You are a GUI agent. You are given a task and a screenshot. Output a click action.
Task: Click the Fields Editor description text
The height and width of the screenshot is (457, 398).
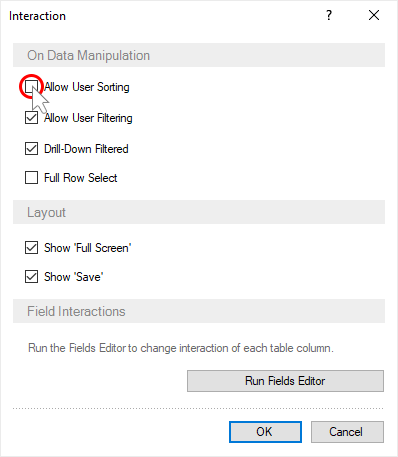tap(181, 348)
